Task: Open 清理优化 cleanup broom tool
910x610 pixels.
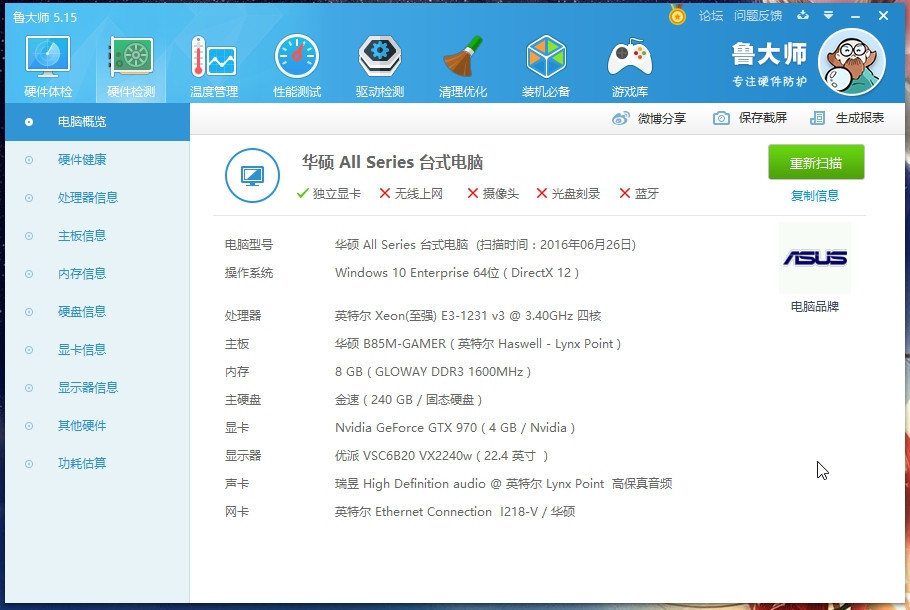Action: click(x=463, y=66)
